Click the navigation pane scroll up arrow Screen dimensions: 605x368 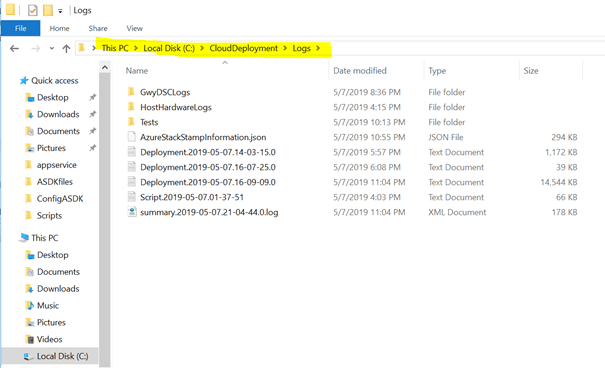(x=105, y=67)
